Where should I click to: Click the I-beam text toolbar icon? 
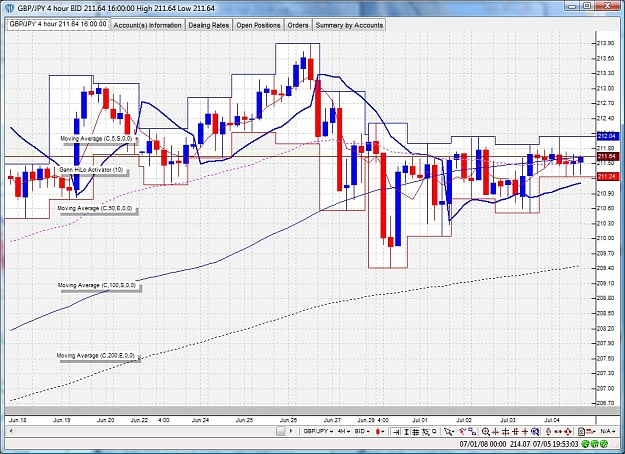coord(406,431)
